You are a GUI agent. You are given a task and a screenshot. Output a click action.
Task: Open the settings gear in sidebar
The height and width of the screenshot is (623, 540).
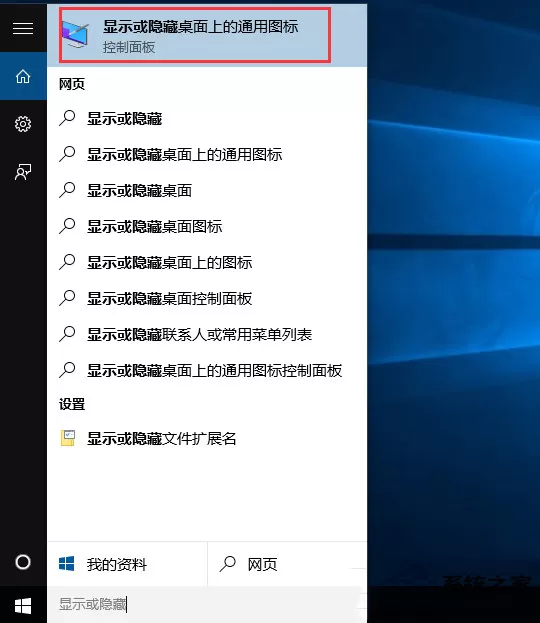coord(23,124)
